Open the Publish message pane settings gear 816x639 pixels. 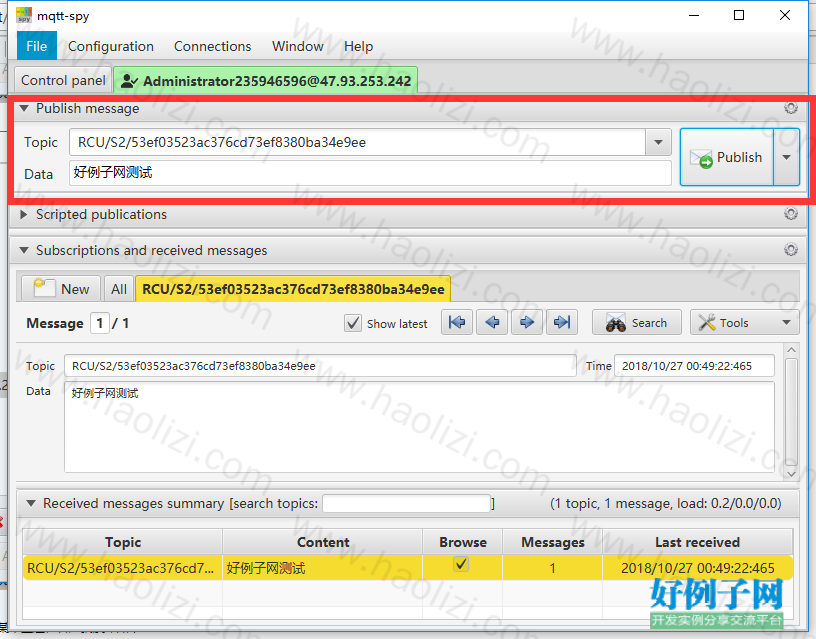pos(790,108)
